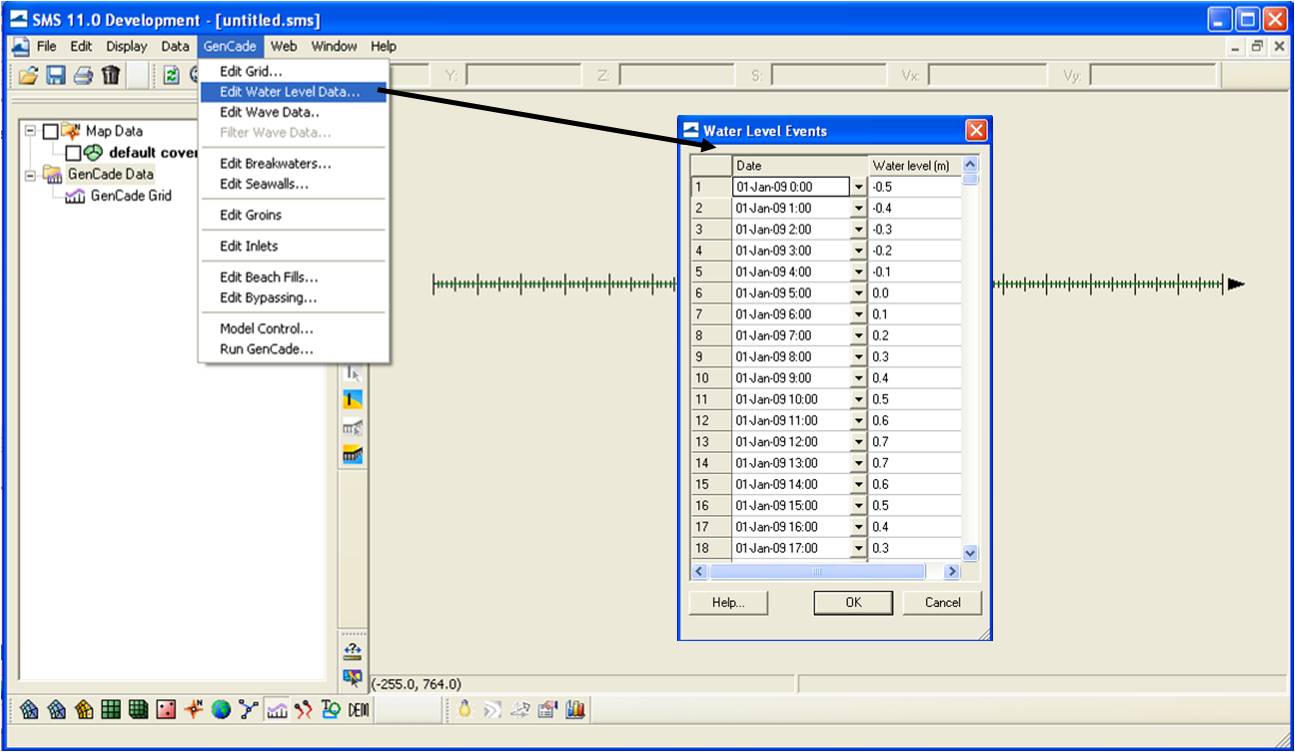Select the DEM module icon
Screen dimensions: 1295x752
(x=359, y=710)
